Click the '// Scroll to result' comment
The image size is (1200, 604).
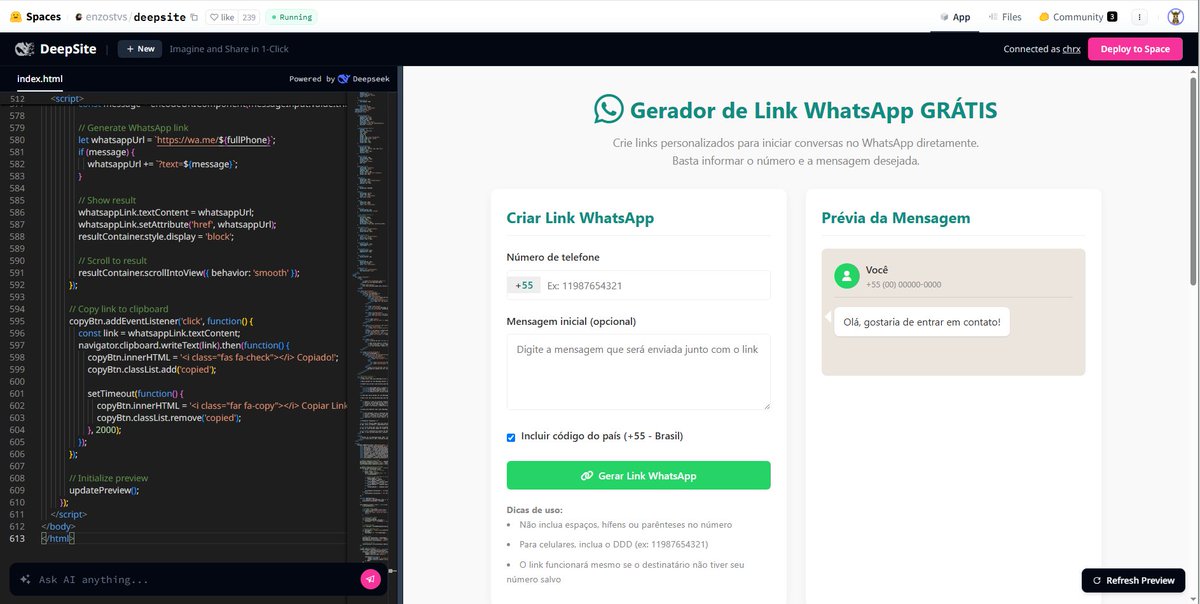113,261
